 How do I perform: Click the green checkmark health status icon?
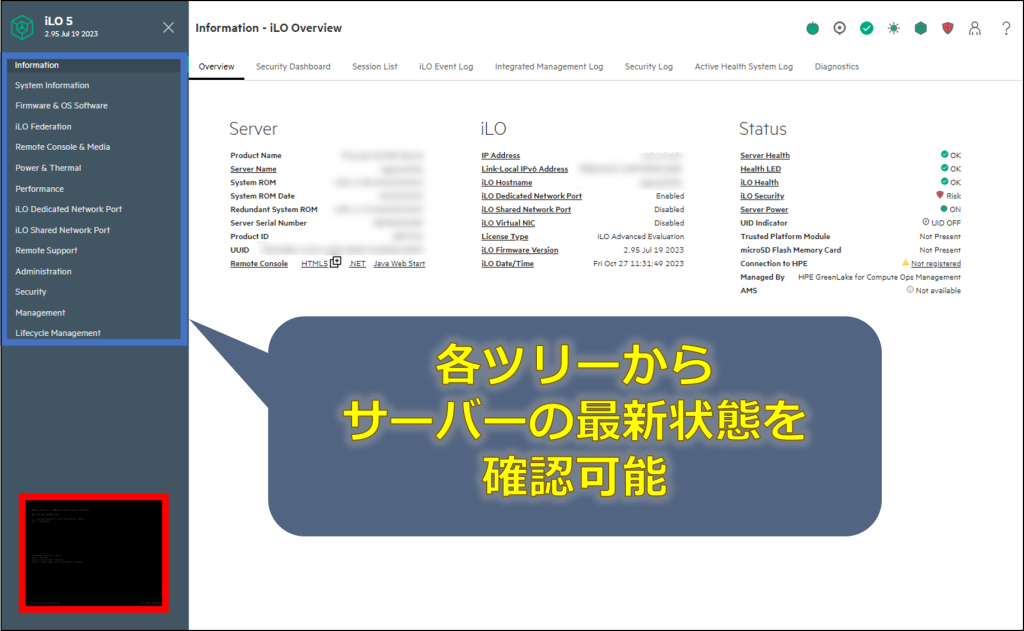pyautogui.click(x=867, y=28)
